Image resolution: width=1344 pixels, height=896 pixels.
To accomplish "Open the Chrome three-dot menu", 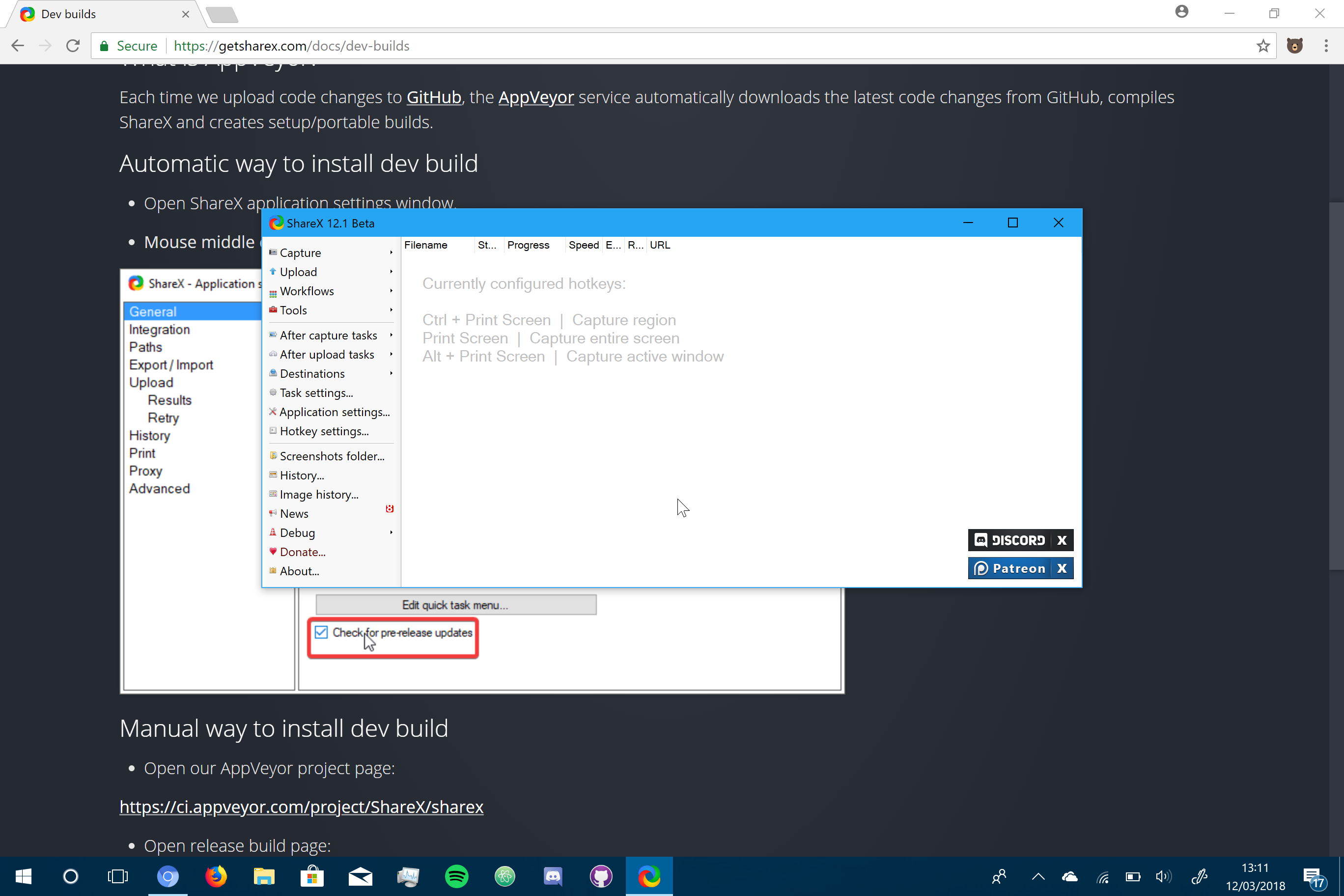I will [1326, 46].
